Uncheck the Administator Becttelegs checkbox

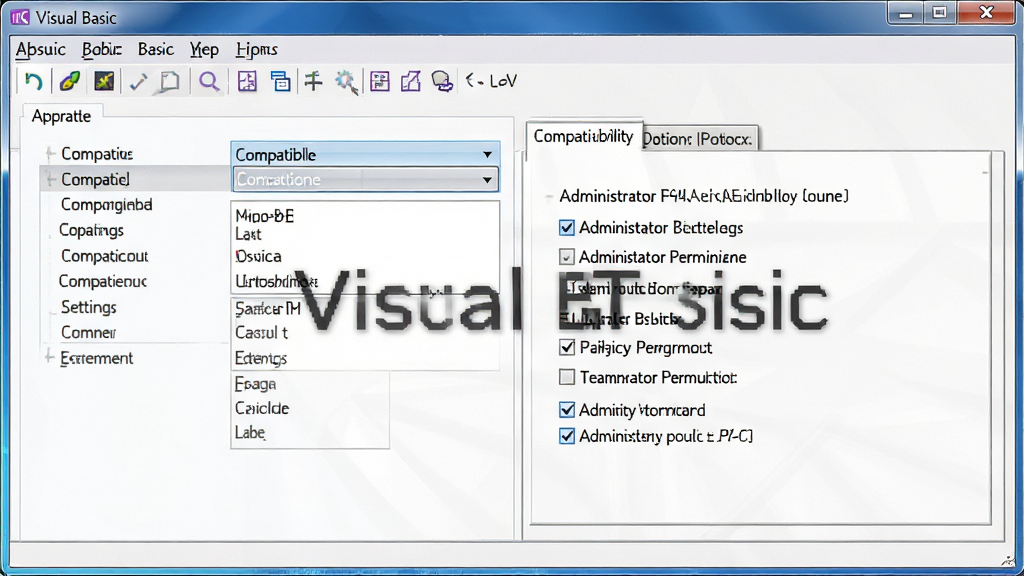(x=567, y=227)
